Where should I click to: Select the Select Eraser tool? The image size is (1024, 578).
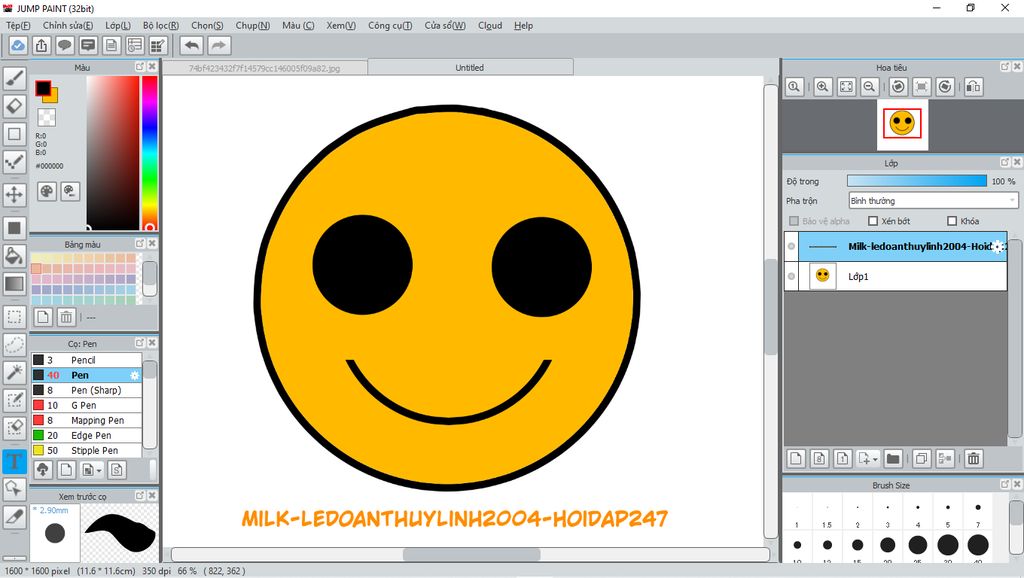(x=14, y=428)
